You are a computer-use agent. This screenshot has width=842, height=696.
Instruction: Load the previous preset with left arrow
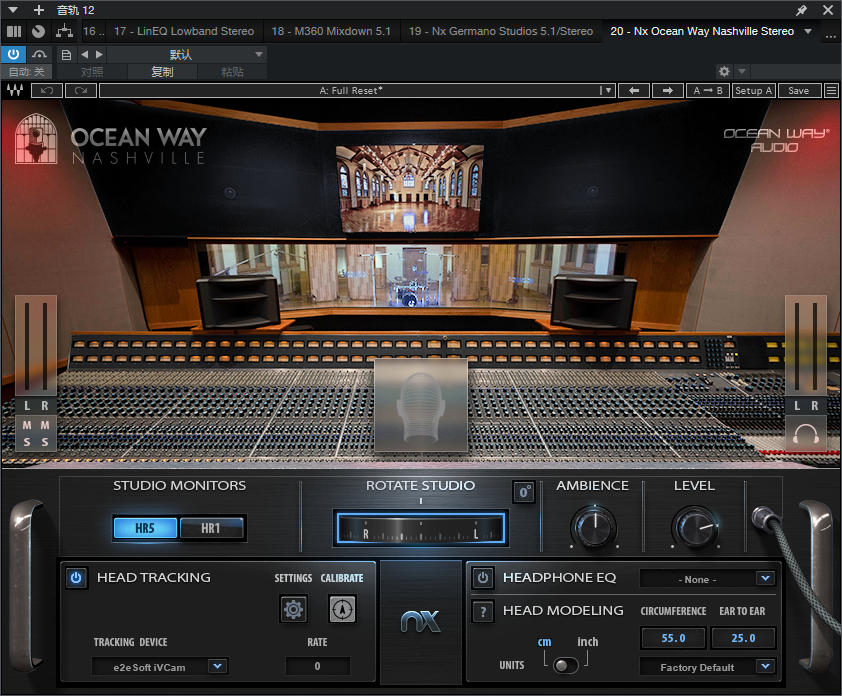tap(634, 91)
